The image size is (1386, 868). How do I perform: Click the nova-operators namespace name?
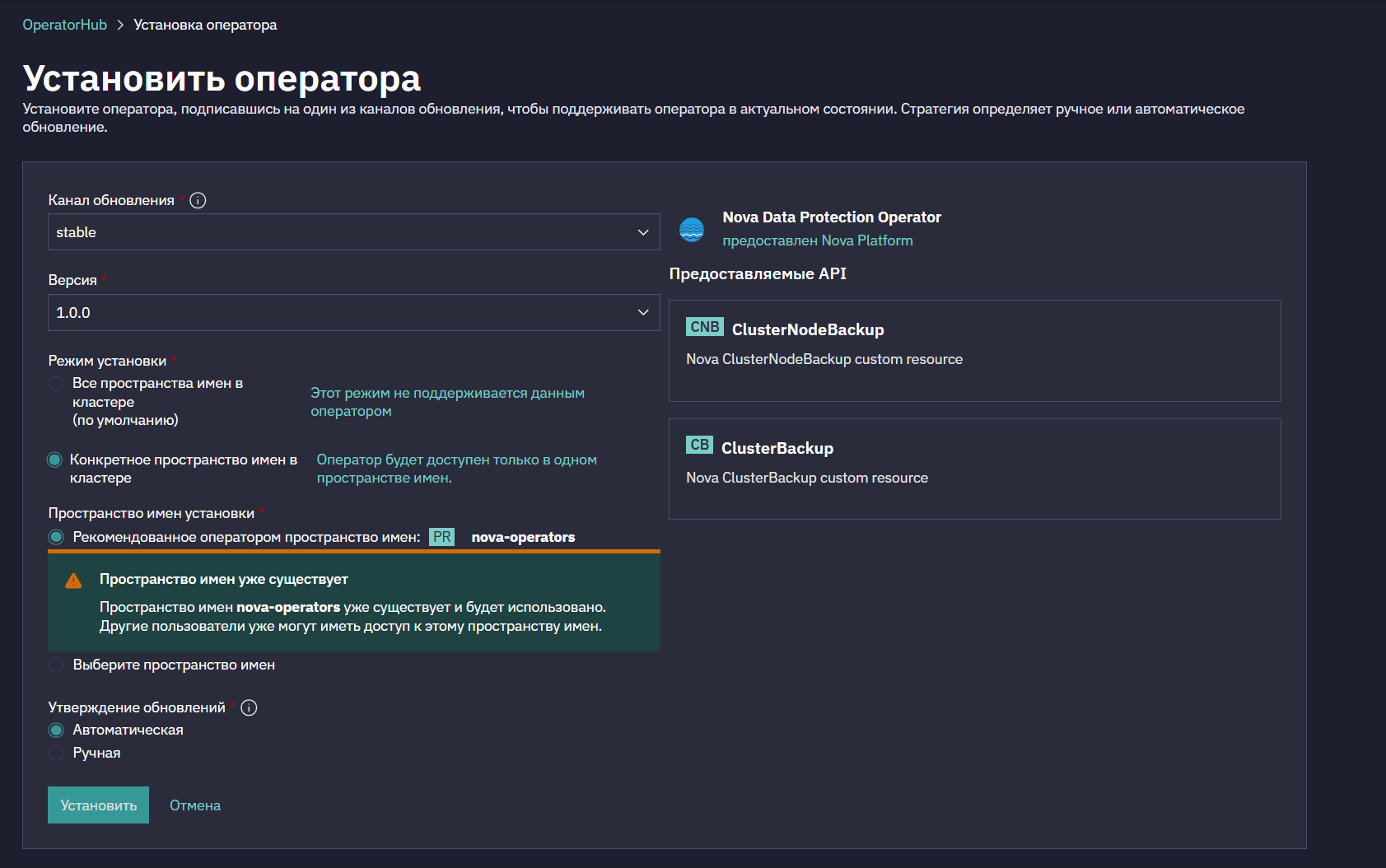523,537
